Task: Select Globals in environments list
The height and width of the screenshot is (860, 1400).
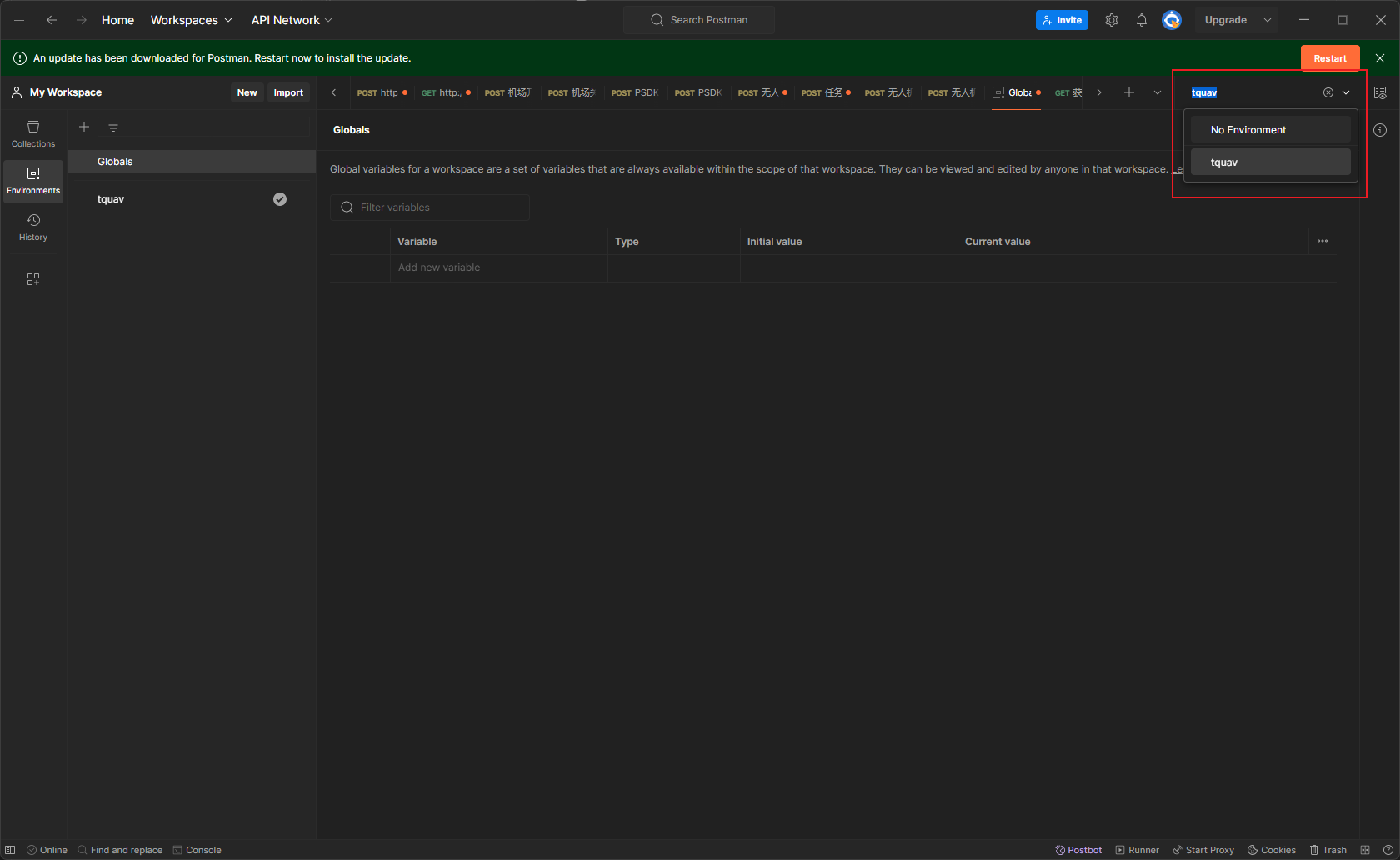Action: pyautogui.click(x=192, y=162)
